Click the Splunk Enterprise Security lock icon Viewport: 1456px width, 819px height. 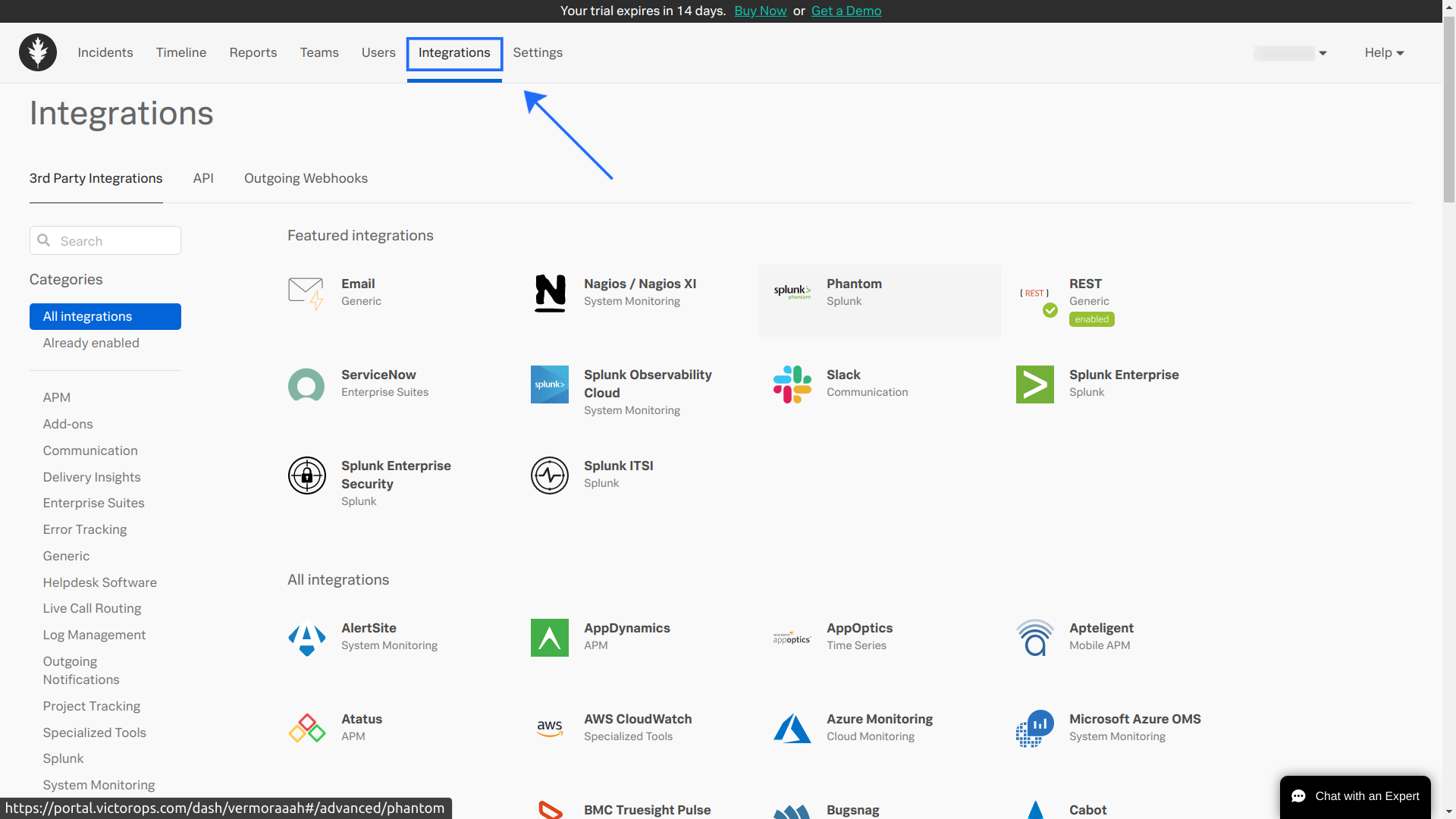(x=306, y=475)
